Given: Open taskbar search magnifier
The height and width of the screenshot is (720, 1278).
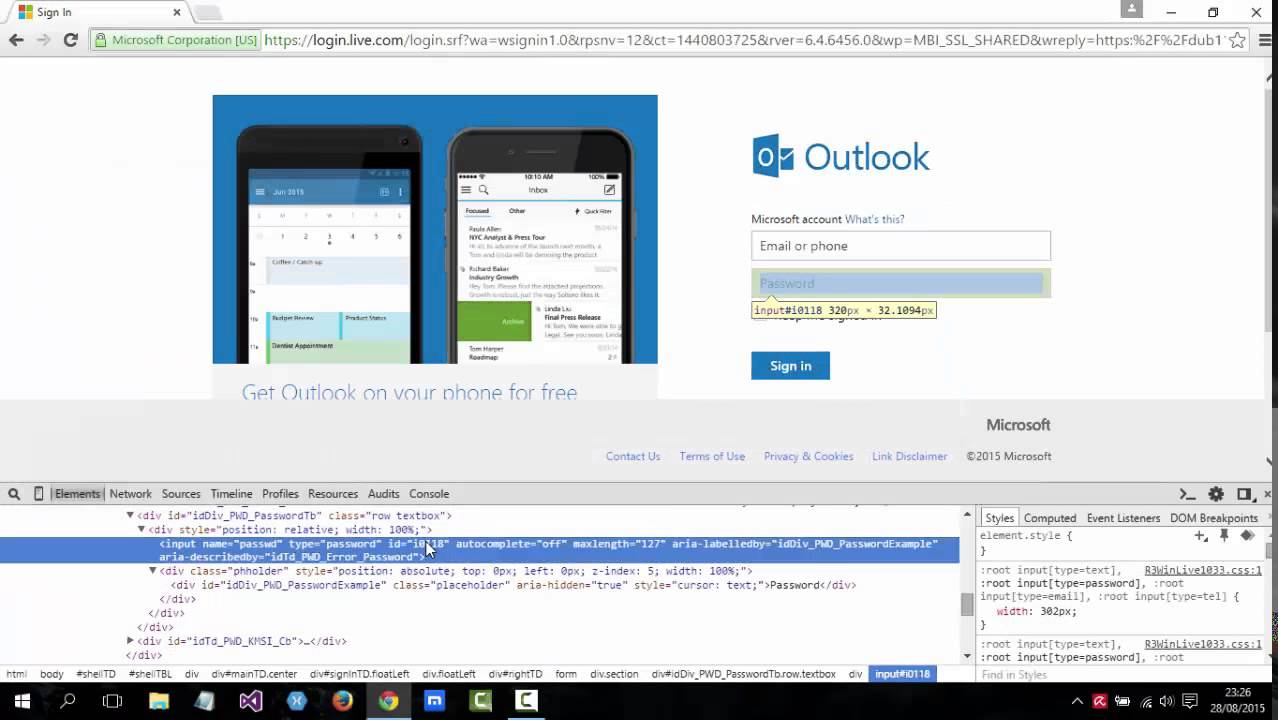Looking at the screenshot, I should click(x=67, y=701).
